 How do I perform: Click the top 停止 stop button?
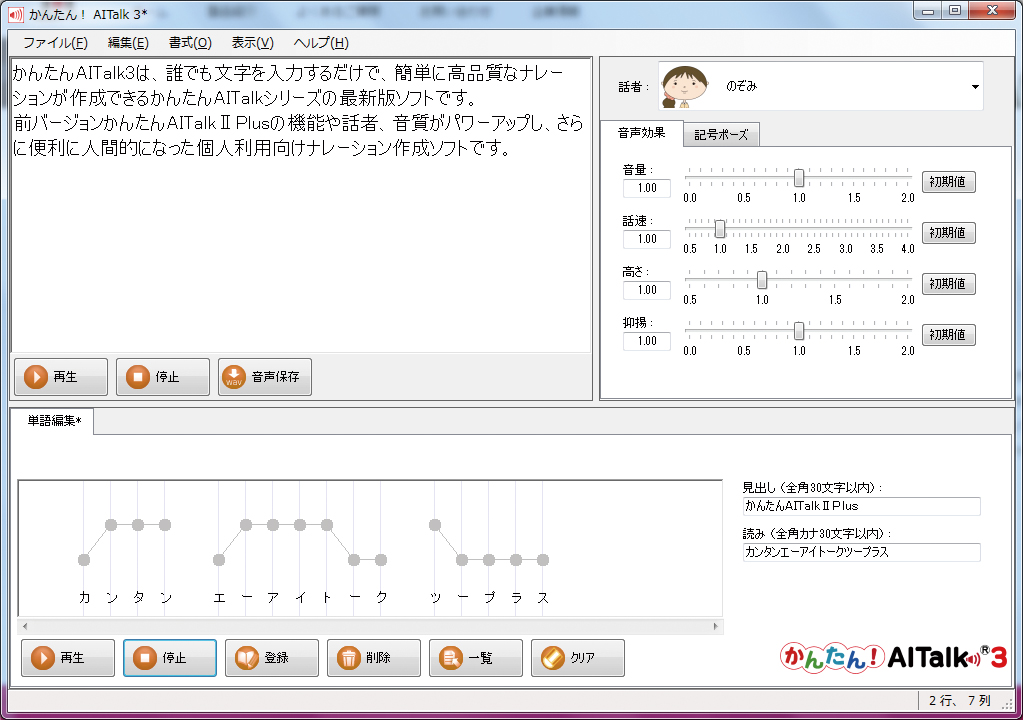click(x=163, y=376)
